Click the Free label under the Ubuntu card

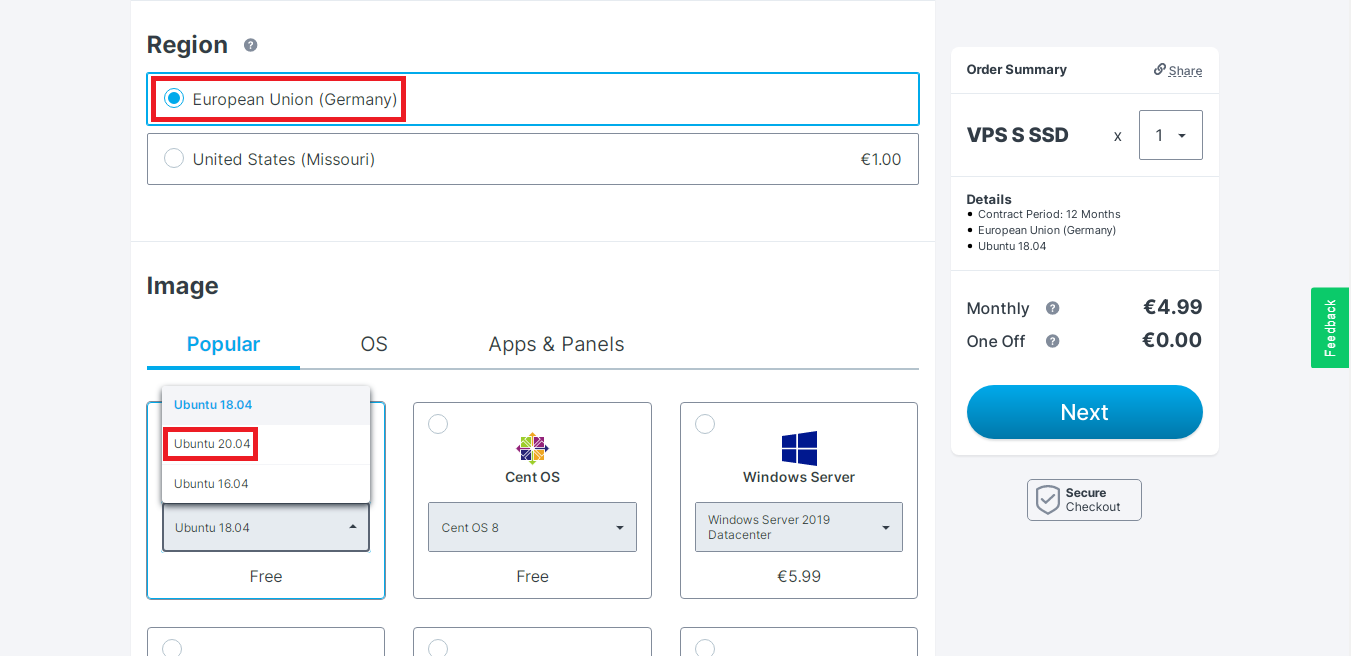266,576
